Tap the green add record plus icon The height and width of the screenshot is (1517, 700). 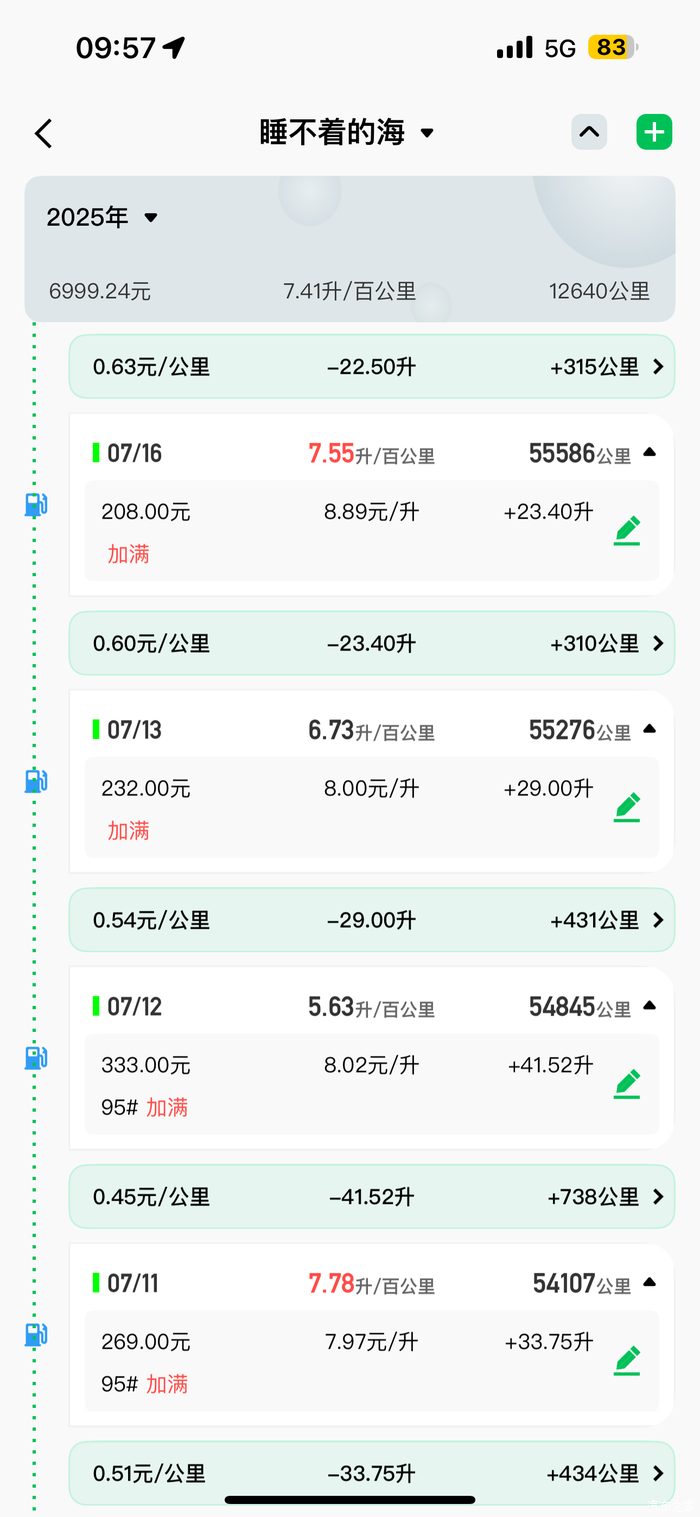coord(654,132)
